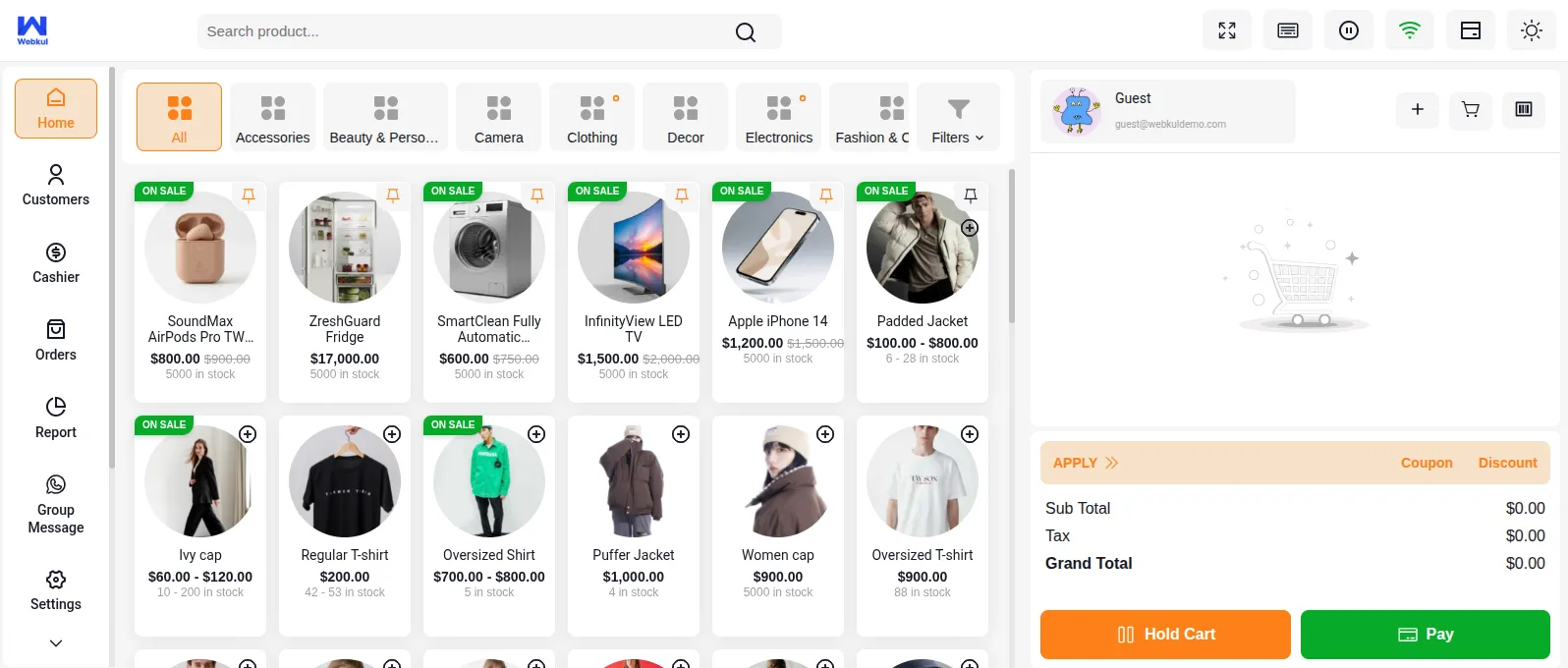Open the on-screen keyboard icon
The width and height of the screenshot is (1568, 668).
point(1288,30)
